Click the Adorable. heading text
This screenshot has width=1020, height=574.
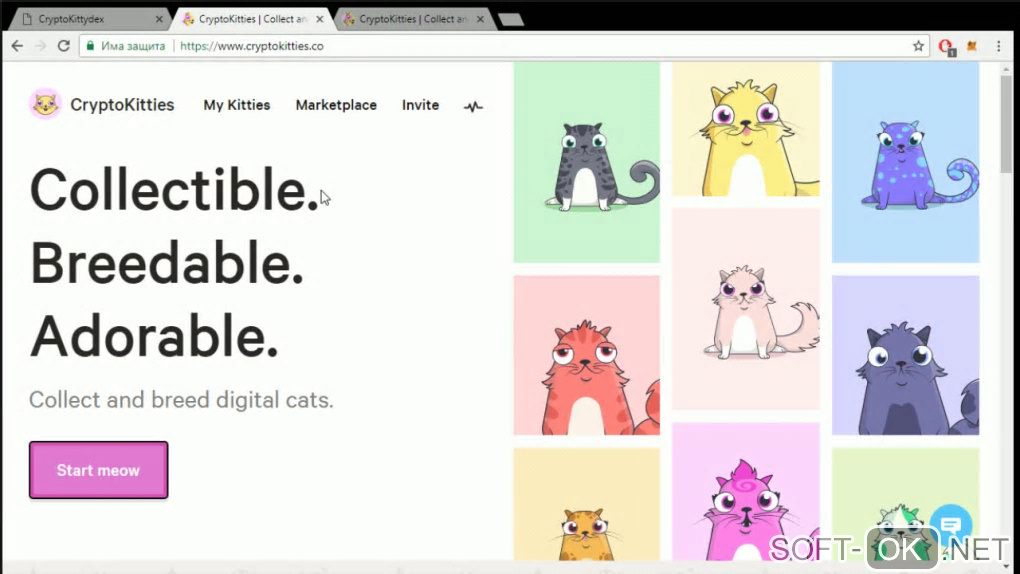point(154,336)
